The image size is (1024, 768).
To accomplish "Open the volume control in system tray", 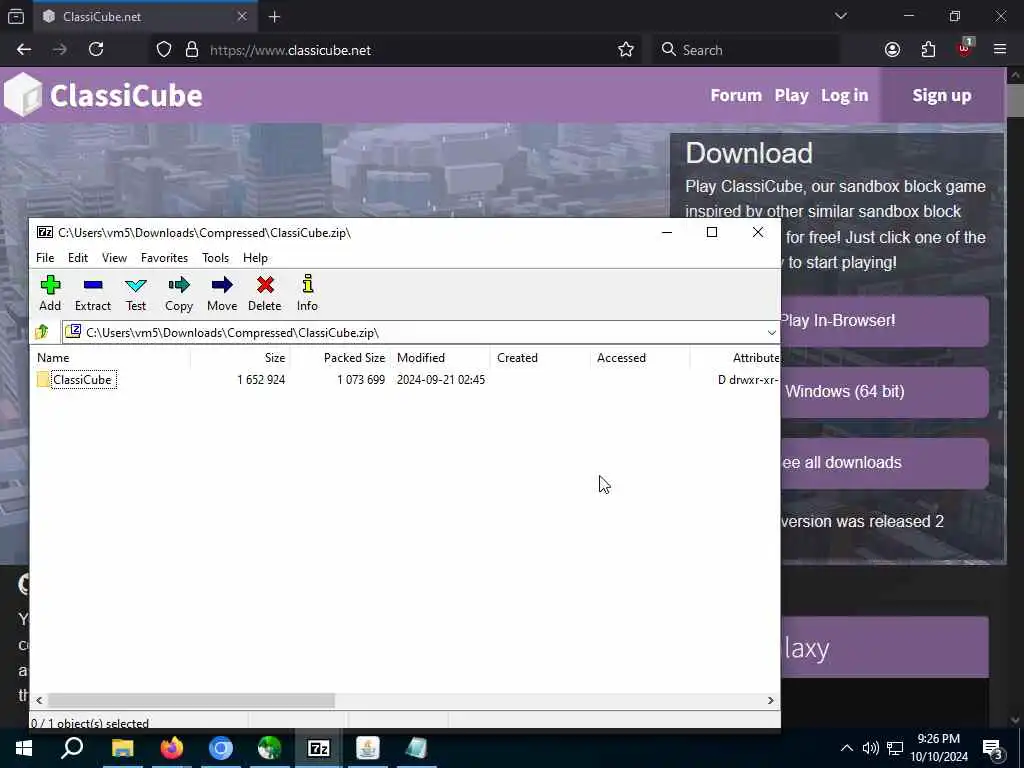I will click(x=870, y=748).
